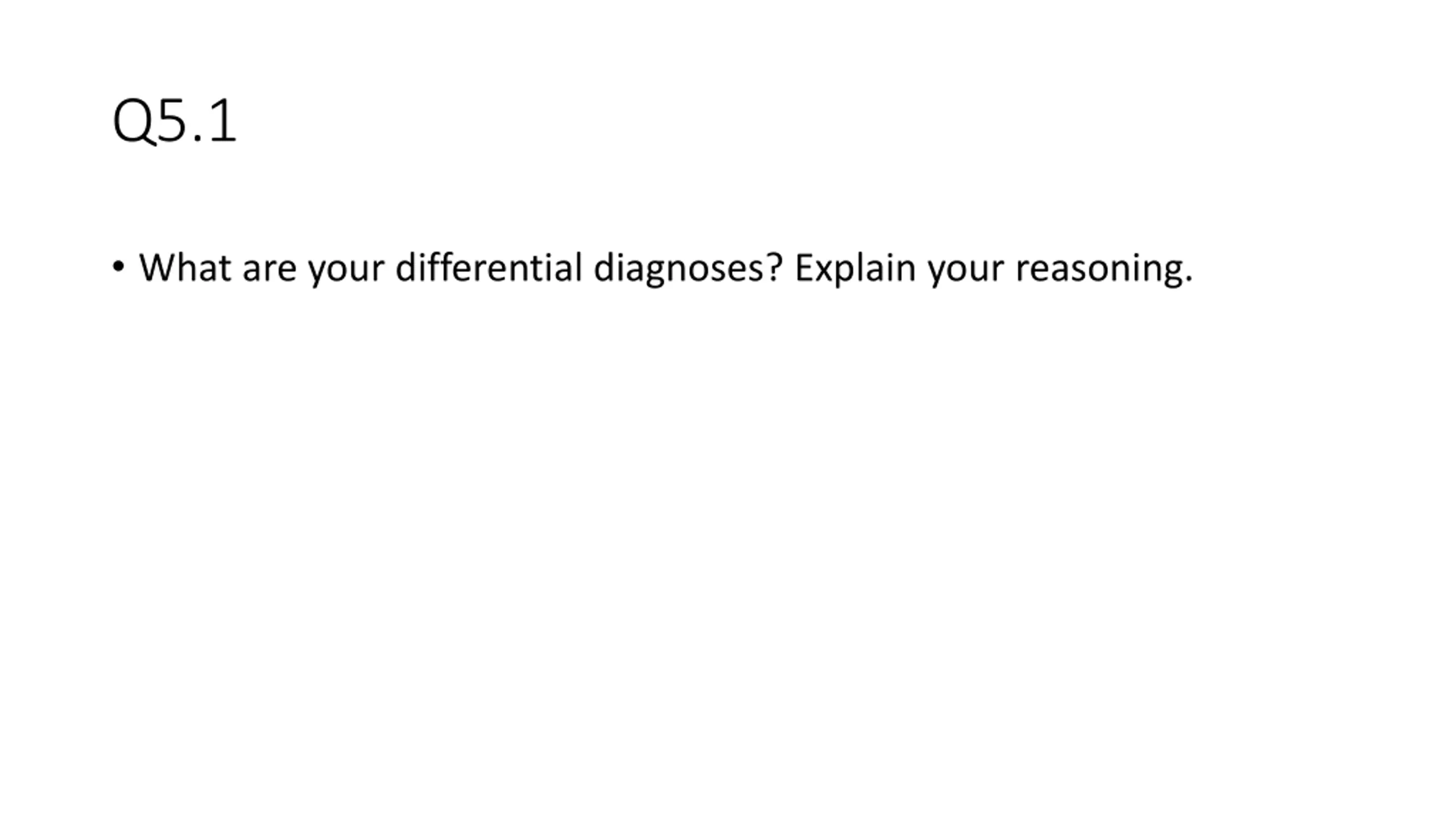
Task: Click the slide title "Q5.1"
Action: pos(175,121)
